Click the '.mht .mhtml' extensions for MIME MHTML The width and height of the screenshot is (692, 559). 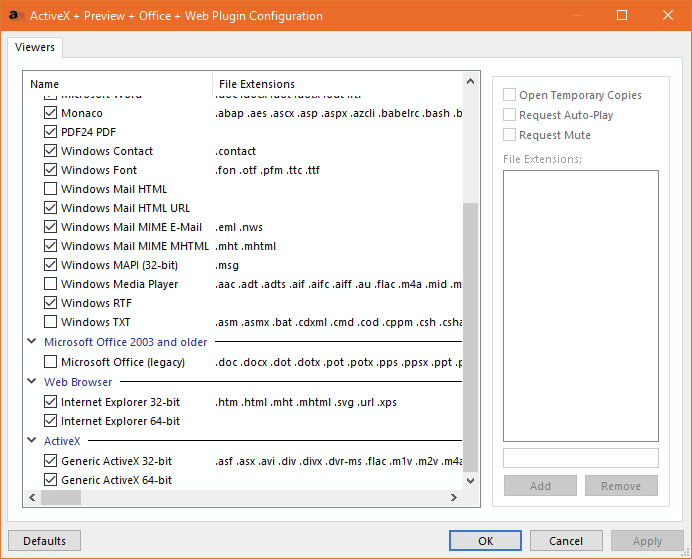[245, 246]
